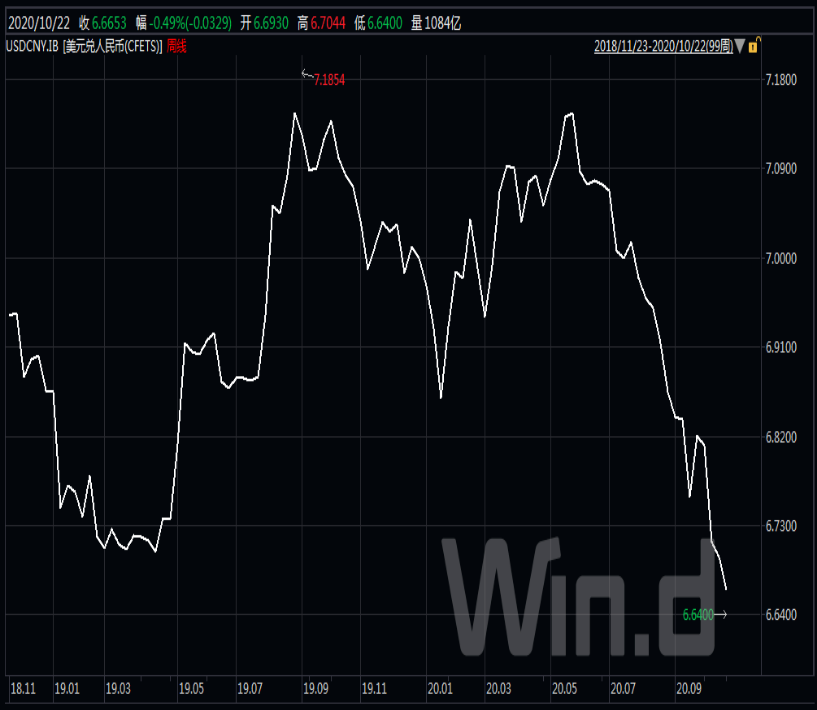Click the green 6.6400 low price marker
Viewport: 817px width, 710px height.
click(x=697, y=615)
